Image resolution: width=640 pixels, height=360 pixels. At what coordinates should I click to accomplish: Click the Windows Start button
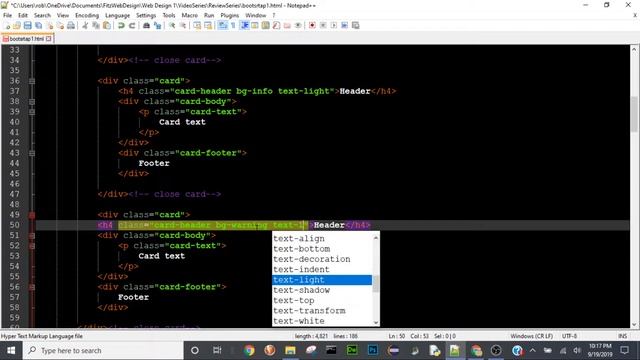tap(11, 351)
